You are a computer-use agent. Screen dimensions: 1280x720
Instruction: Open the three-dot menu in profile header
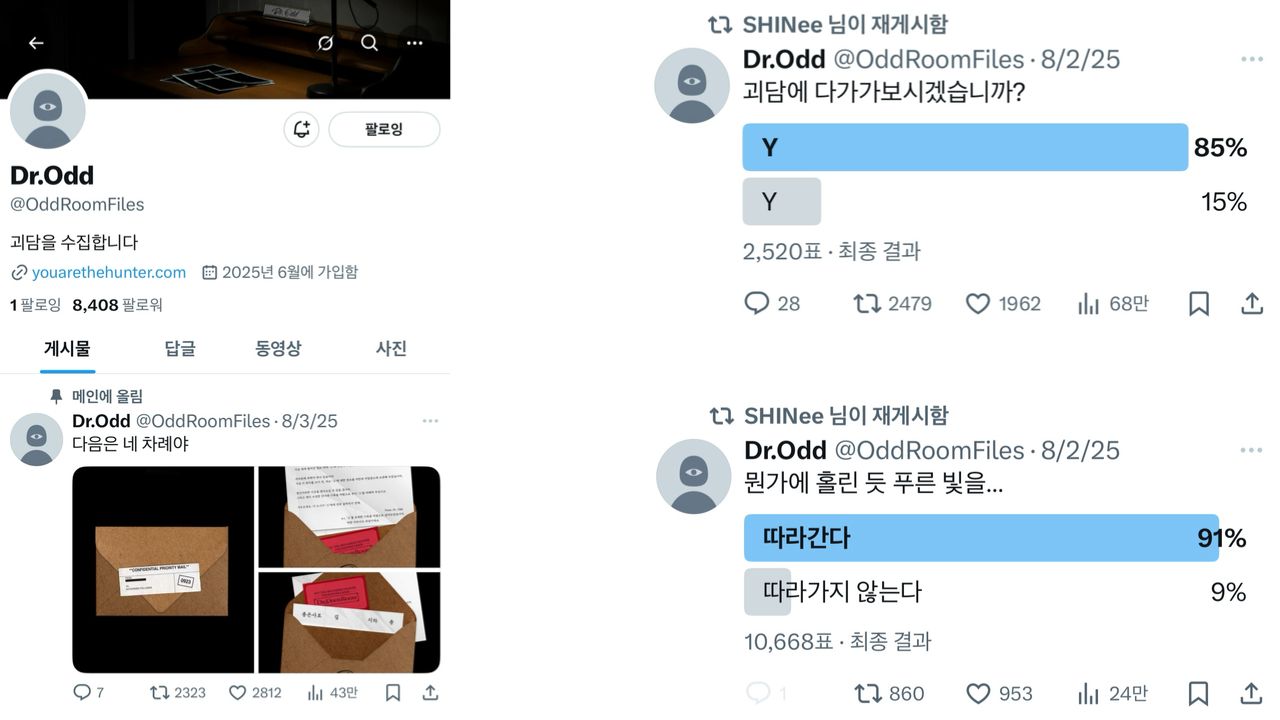tap(414, 43)
